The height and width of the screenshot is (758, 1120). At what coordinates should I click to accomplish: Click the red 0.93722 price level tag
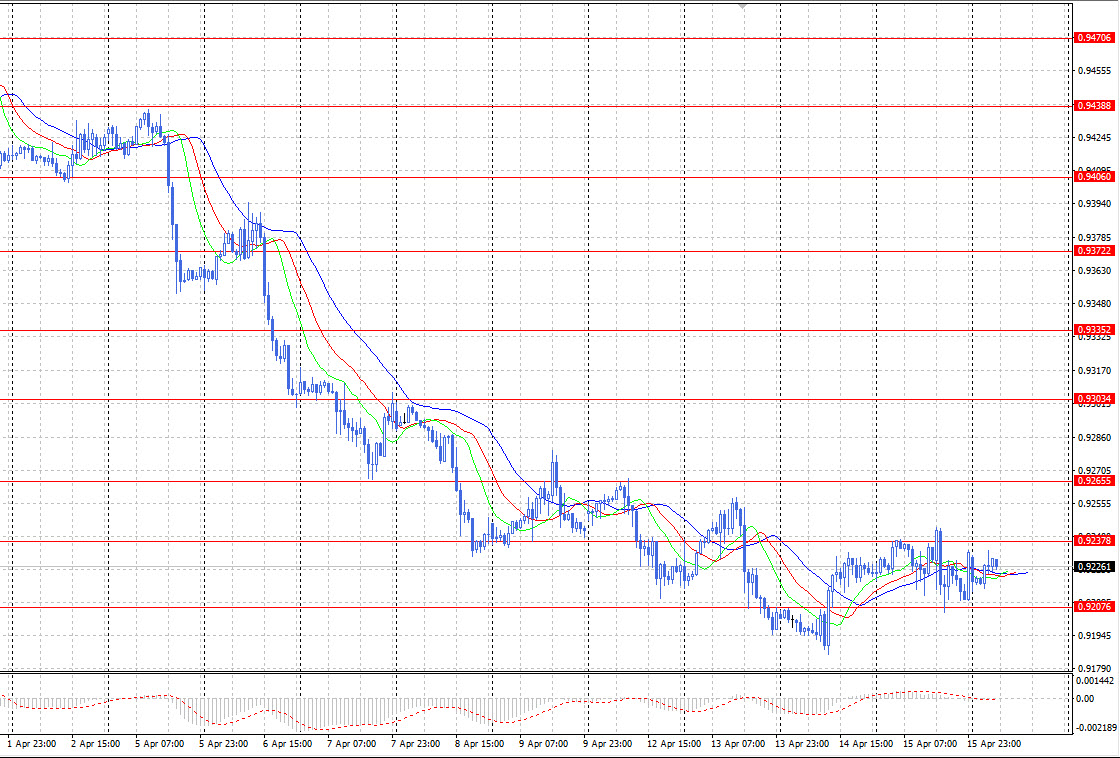(x=1094, y=251)
